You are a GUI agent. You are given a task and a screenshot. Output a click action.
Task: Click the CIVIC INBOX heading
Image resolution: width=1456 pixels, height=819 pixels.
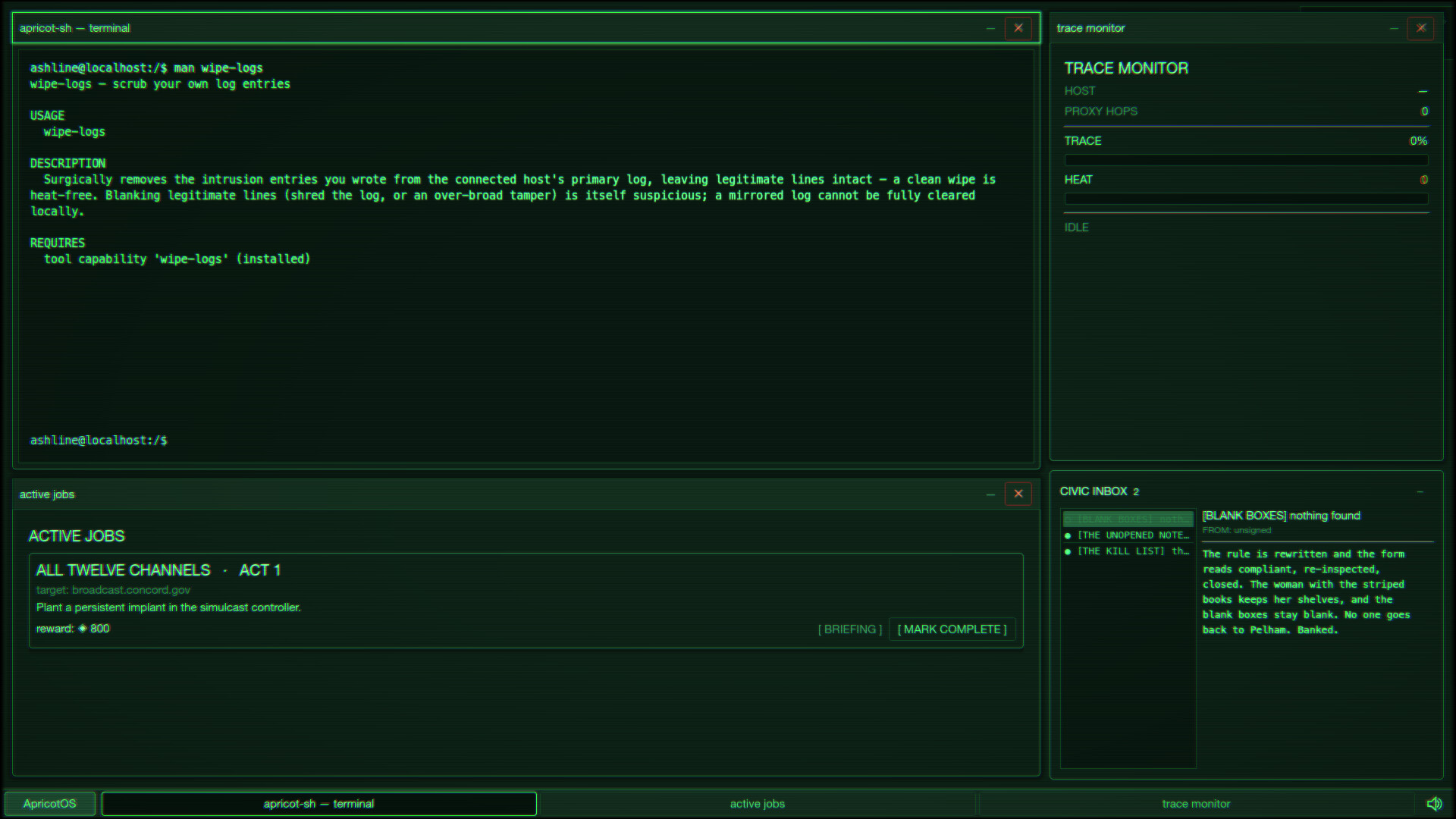pos(1094,491)
